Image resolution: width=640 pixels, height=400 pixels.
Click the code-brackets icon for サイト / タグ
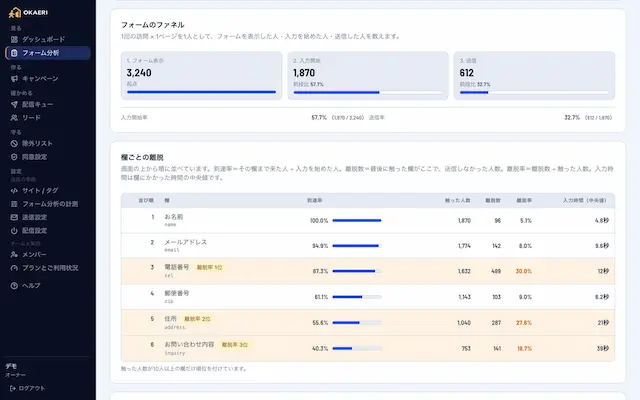[14, 191]
